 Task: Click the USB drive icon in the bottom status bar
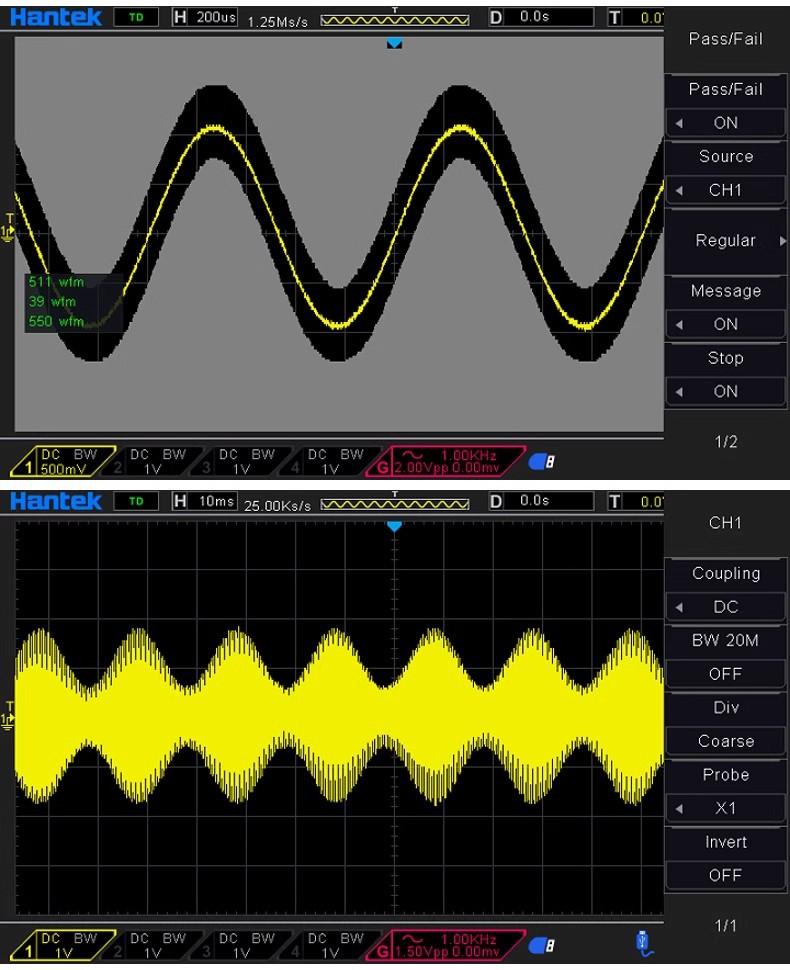[x=645, y=941]
